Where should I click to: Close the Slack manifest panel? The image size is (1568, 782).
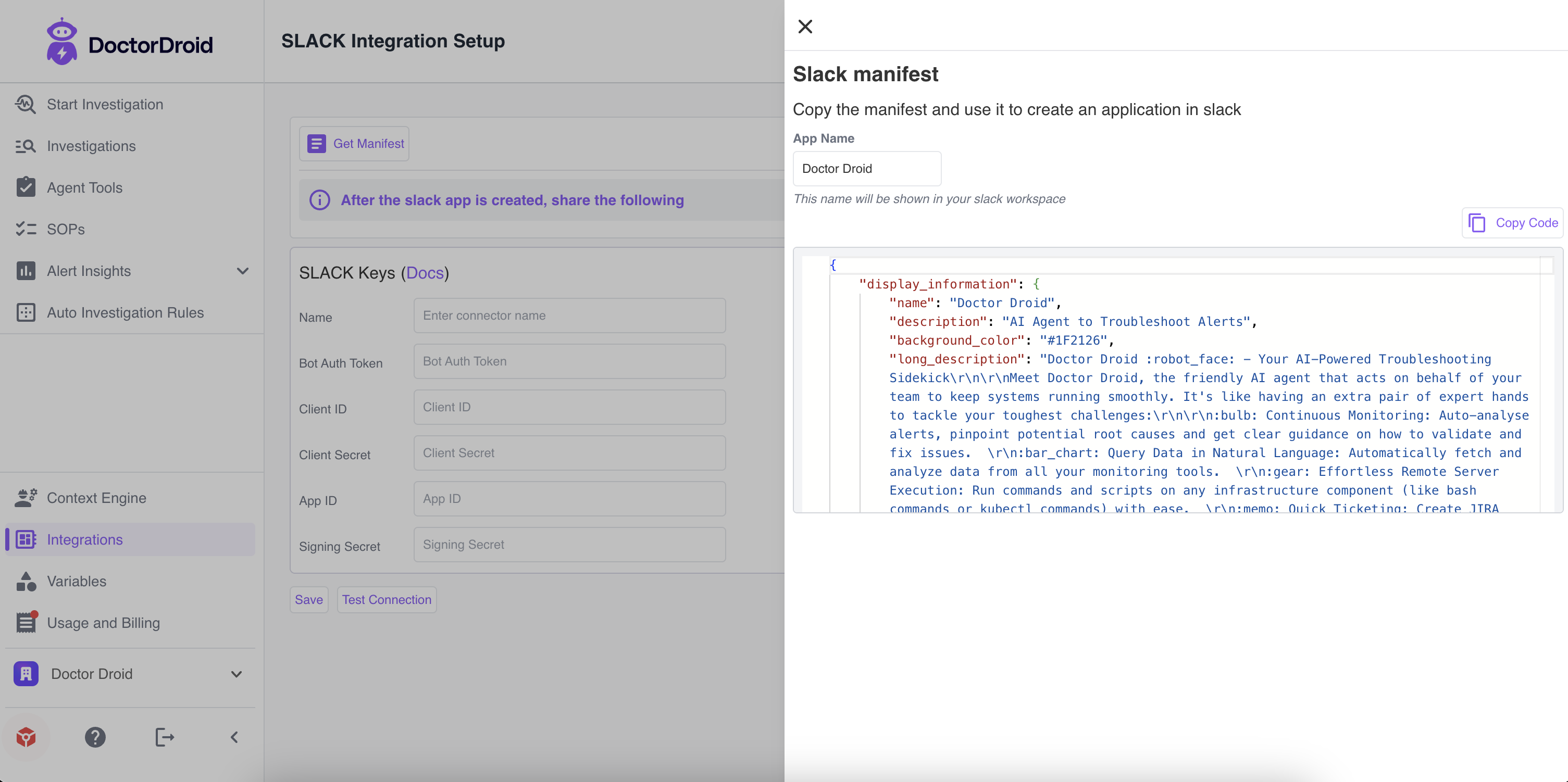805,26
